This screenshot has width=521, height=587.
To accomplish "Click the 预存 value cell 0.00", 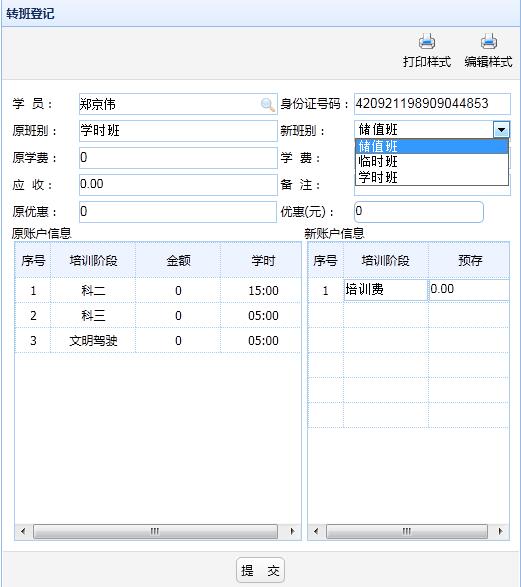I will coord(469,289).
